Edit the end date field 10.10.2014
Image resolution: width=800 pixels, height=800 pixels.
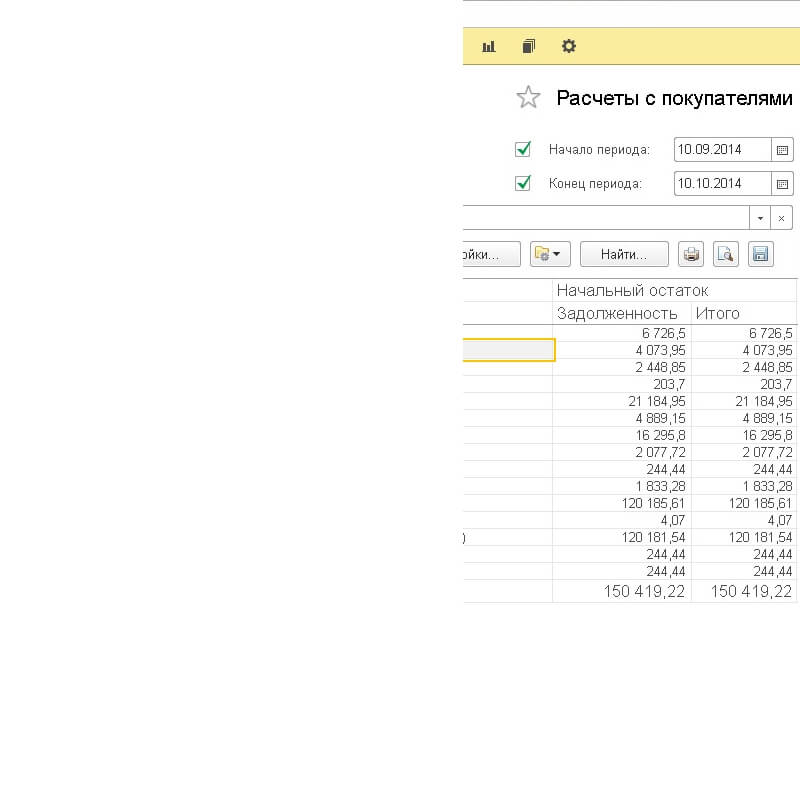[722, 184]
